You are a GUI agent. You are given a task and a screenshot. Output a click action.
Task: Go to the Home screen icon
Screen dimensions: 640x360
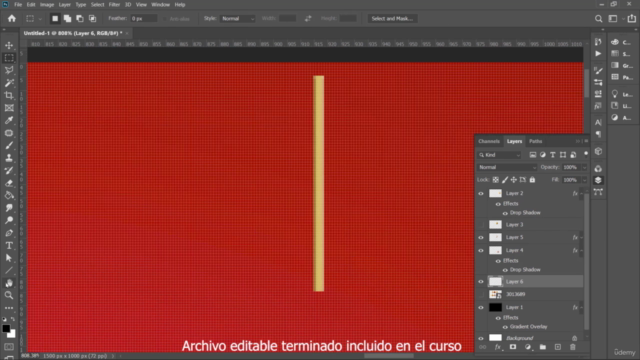pos(12,18)
